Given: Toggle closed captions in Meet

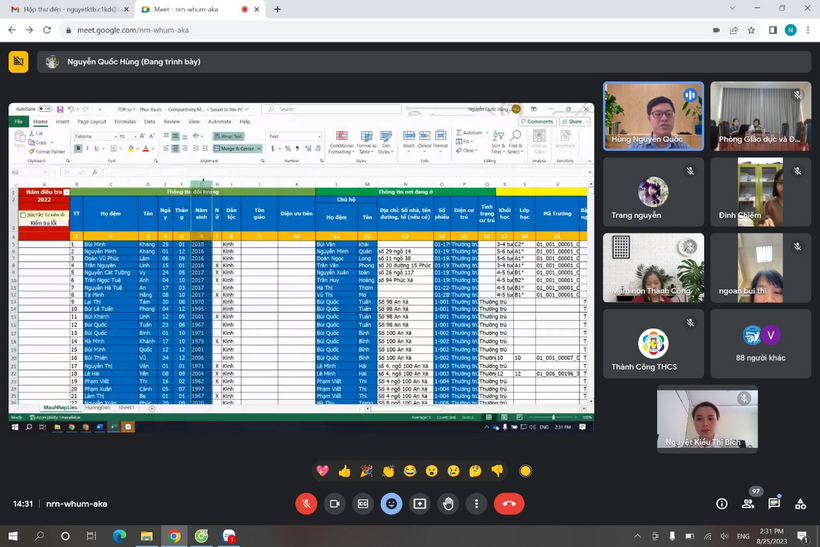Looking at the screenshot, I should [363, 504].
